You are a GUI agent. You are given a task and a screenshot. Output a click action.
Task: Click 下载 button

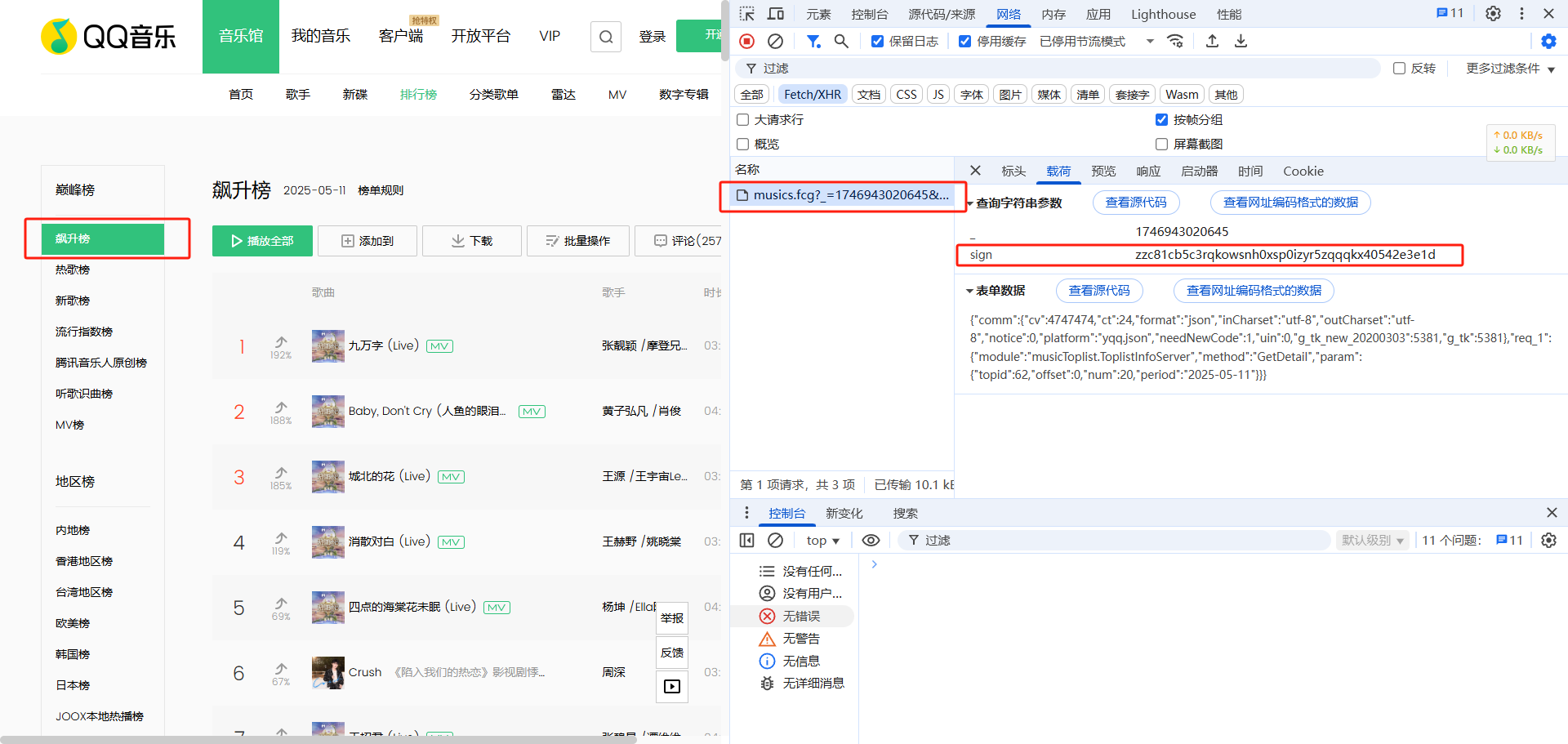tap(472, 241)
